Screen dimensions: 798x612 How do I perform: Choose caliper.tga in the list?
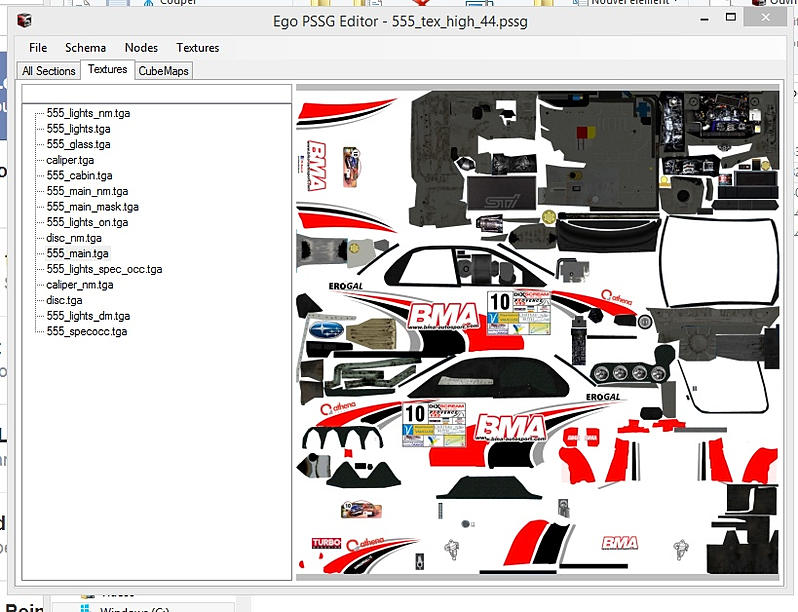70,160
